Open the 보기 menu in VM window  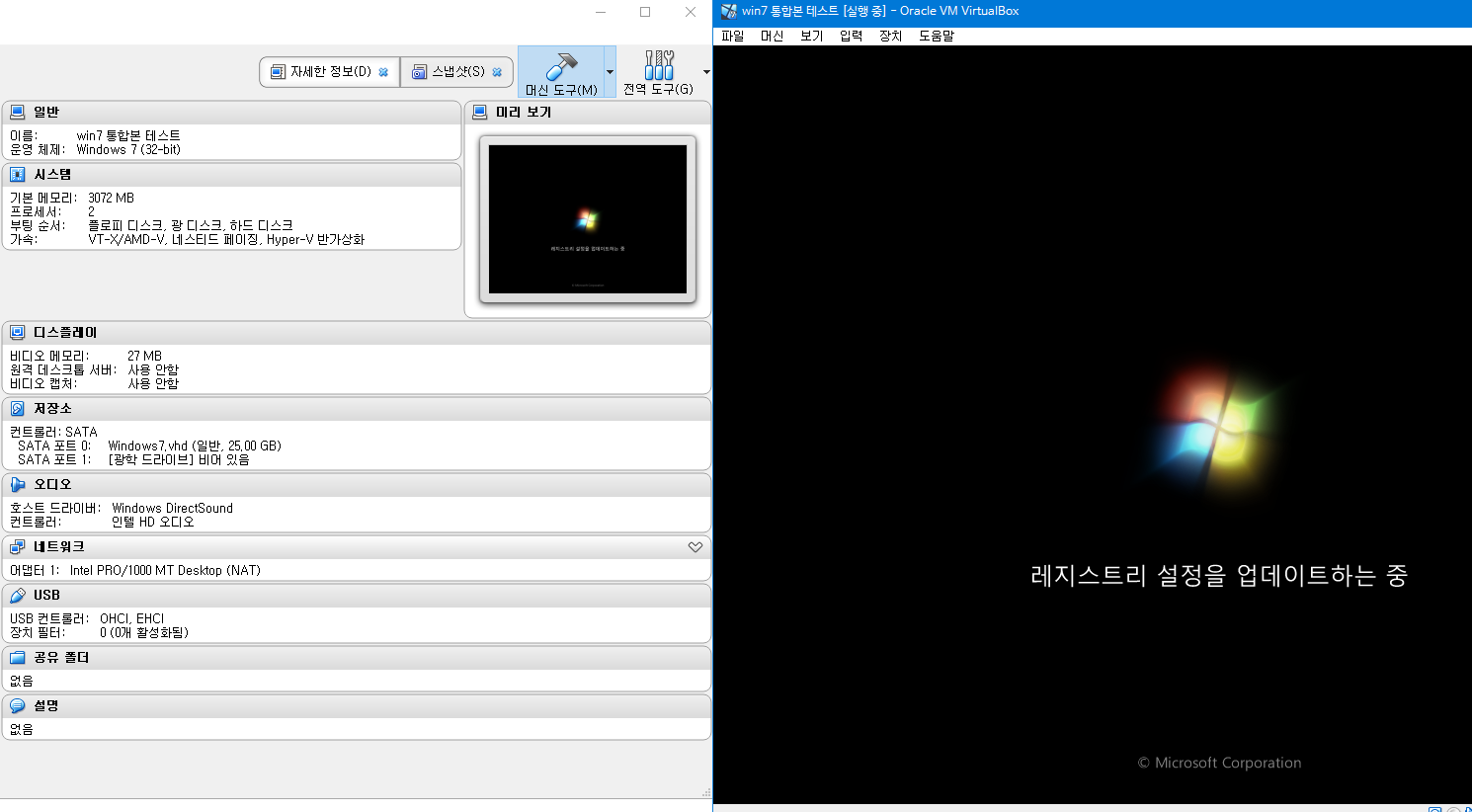coord(811,36)
